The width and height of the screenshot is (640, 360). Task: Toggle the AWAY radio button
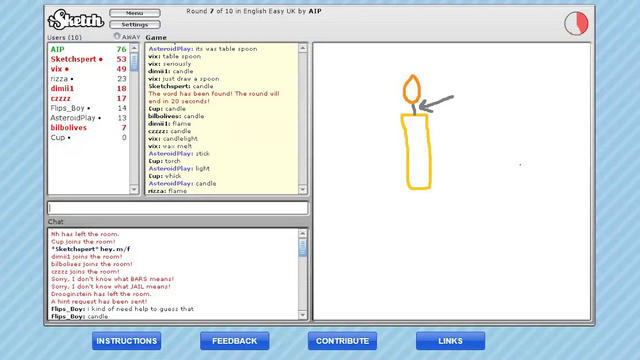coord(117,36)
